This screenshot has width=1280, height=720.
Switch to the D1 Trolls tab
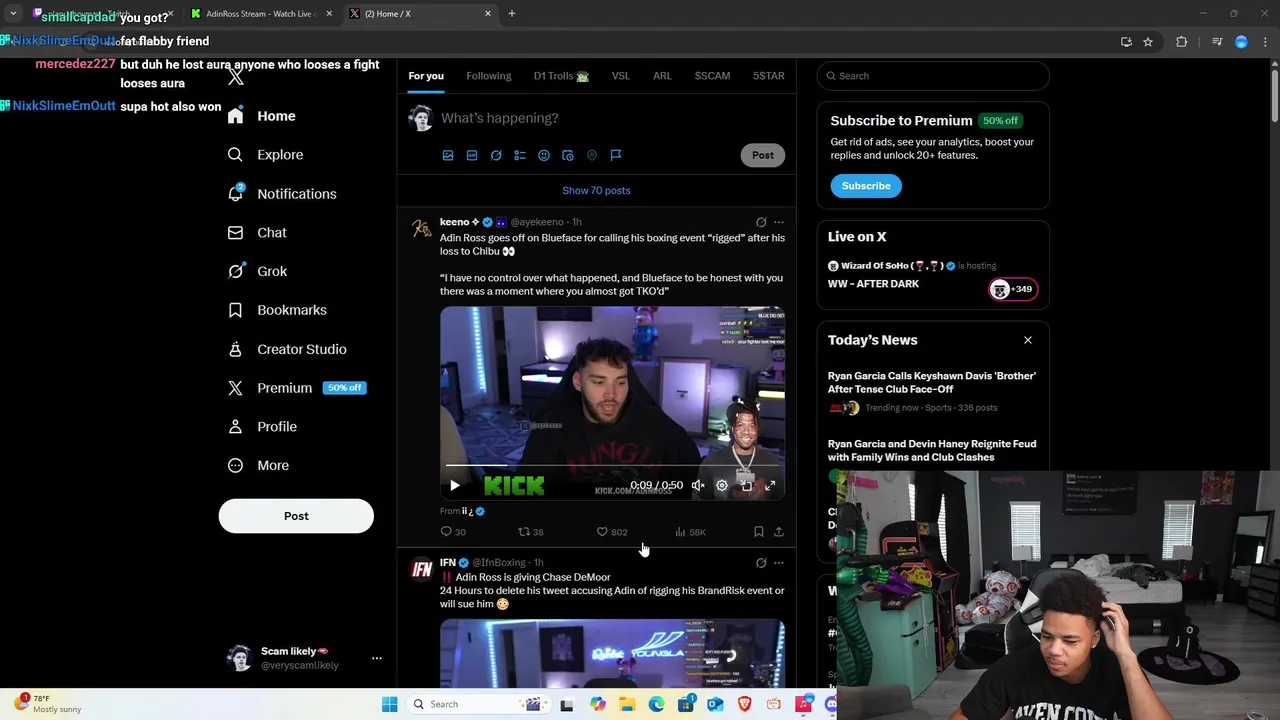(561, 76)
